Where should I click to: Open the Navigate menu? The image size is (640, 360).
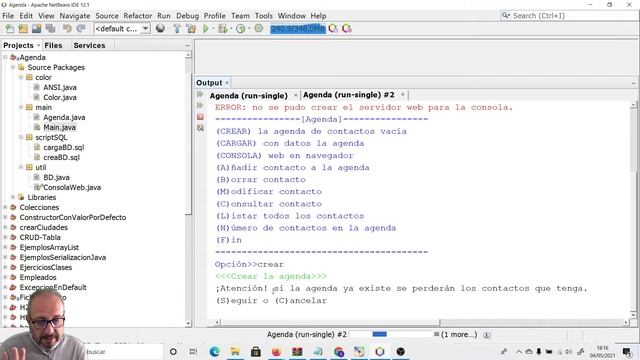coord(75,16)
